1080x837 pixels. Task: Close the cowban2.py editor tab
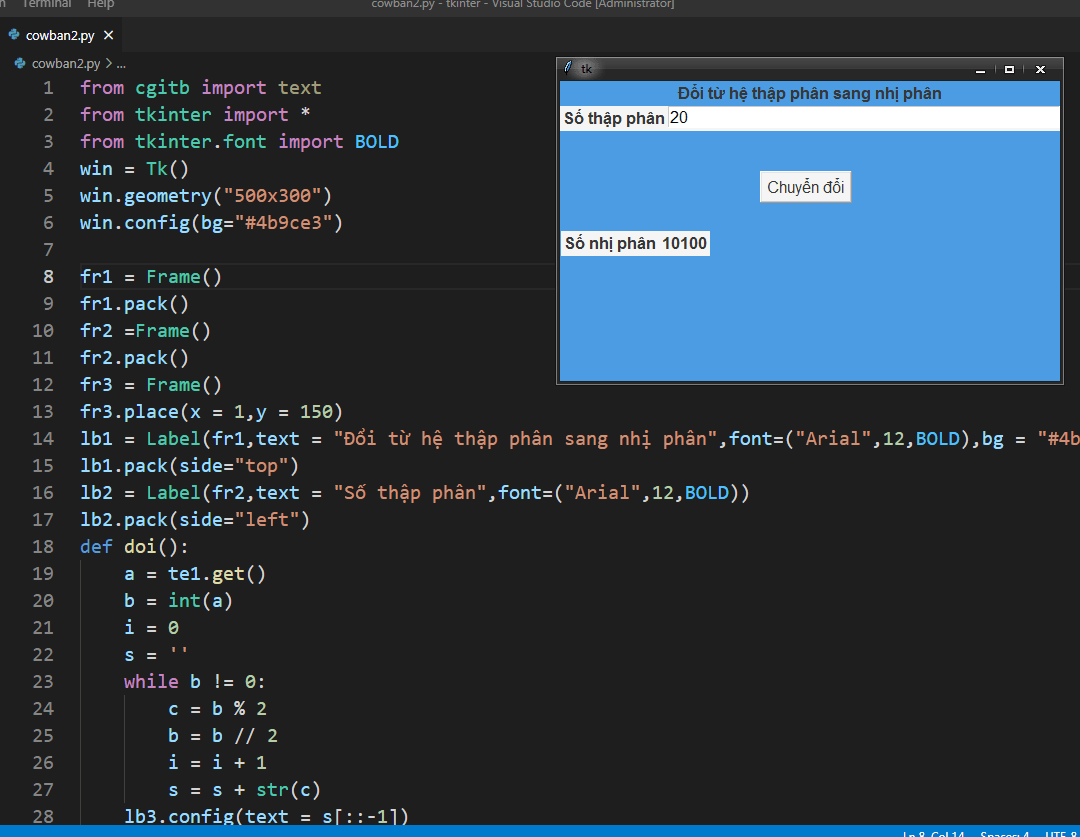[109, 35]
